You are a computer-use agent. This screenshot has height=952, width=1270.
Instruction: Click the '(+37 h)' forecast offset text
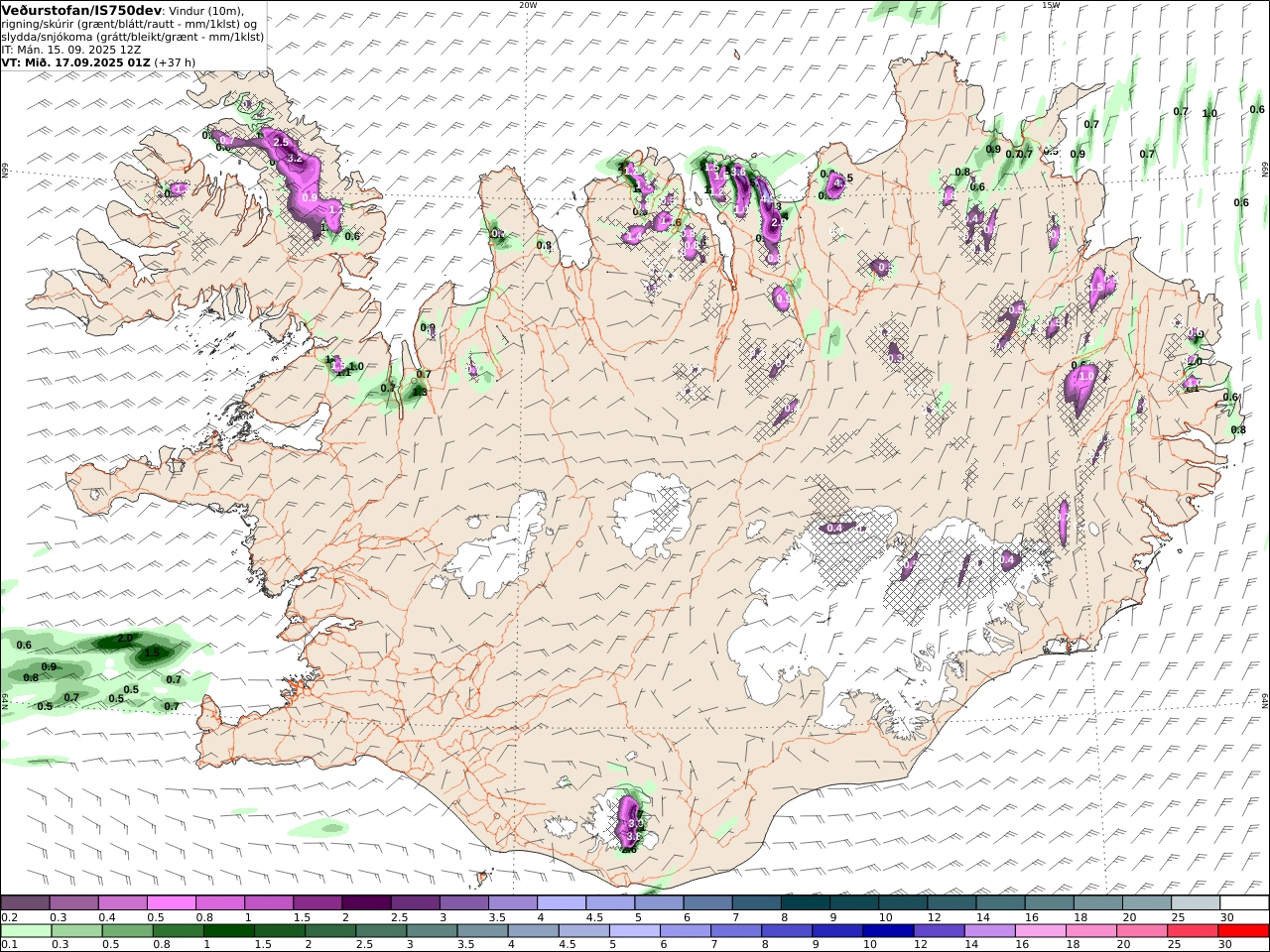tap(175, 61)
